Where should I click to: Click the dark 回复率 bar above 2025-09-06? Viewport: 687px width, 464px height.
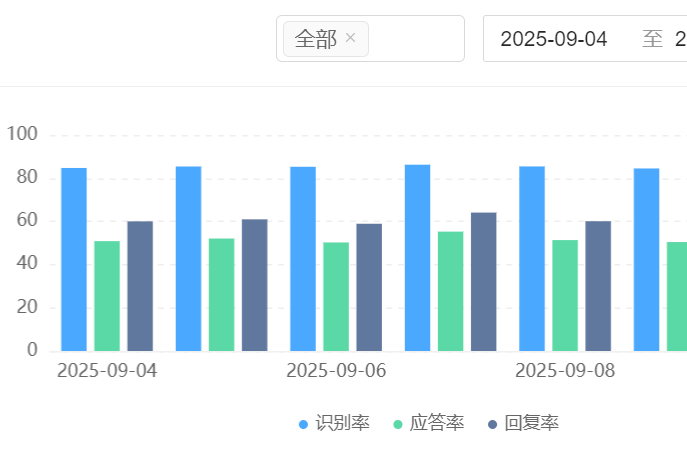[369, 287]
